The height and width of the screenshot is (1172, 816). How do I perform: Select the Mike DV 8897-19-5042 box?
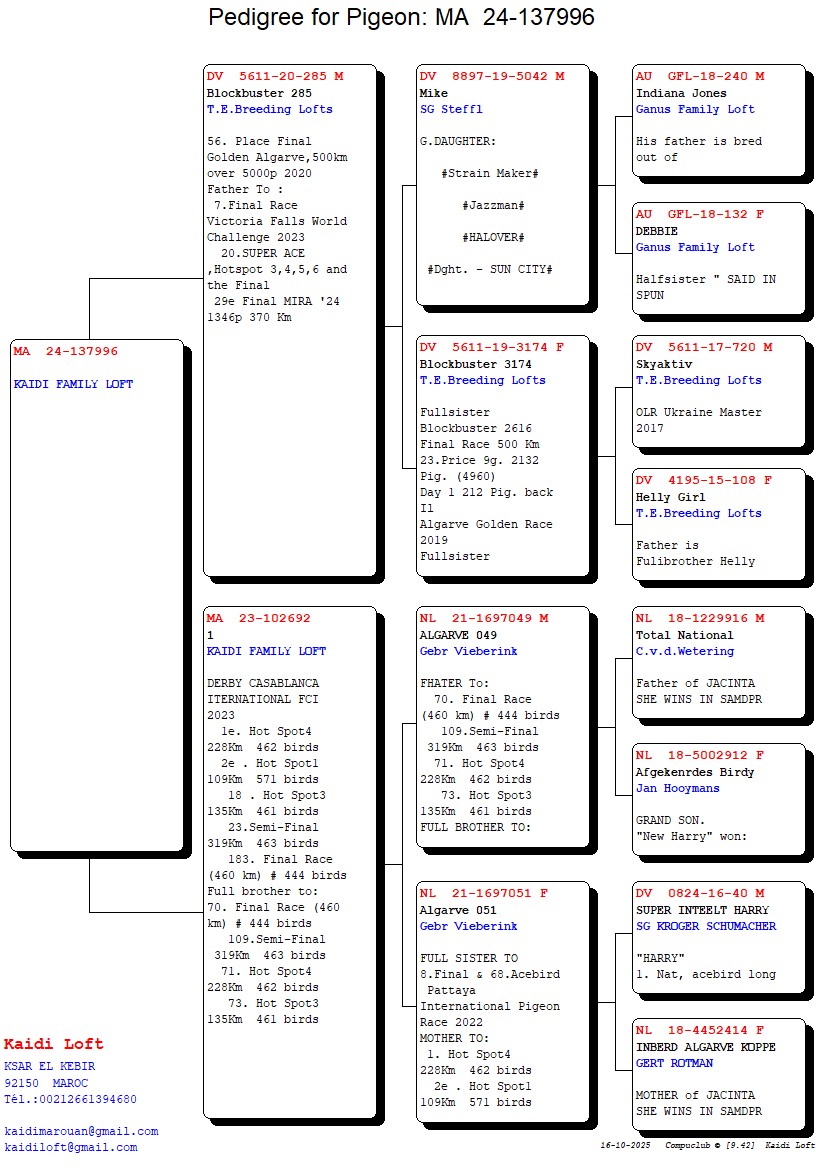502,185
